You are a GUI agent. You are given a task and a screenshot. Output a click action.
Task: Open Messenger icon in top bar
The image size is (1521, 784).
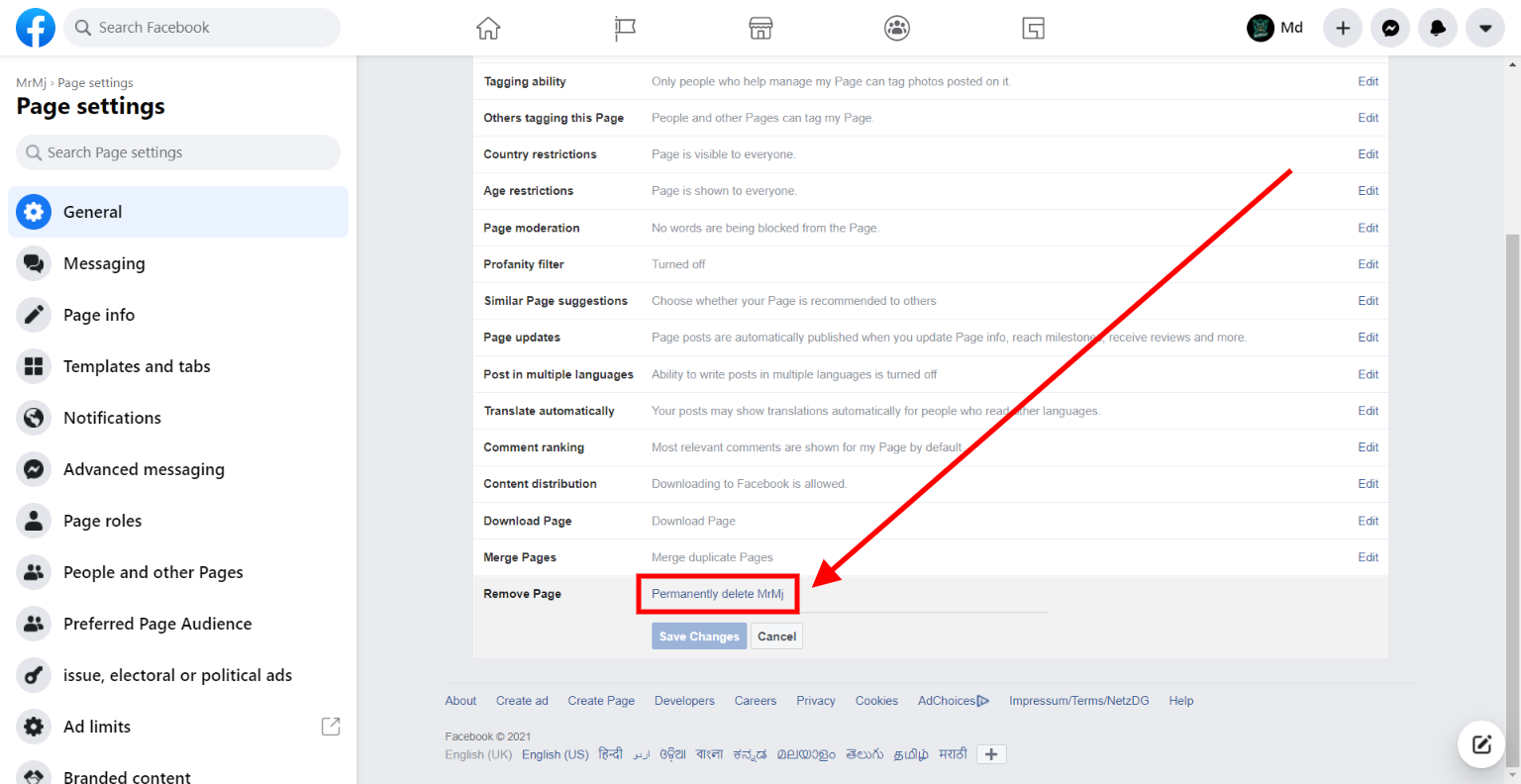pos(1390,28)
